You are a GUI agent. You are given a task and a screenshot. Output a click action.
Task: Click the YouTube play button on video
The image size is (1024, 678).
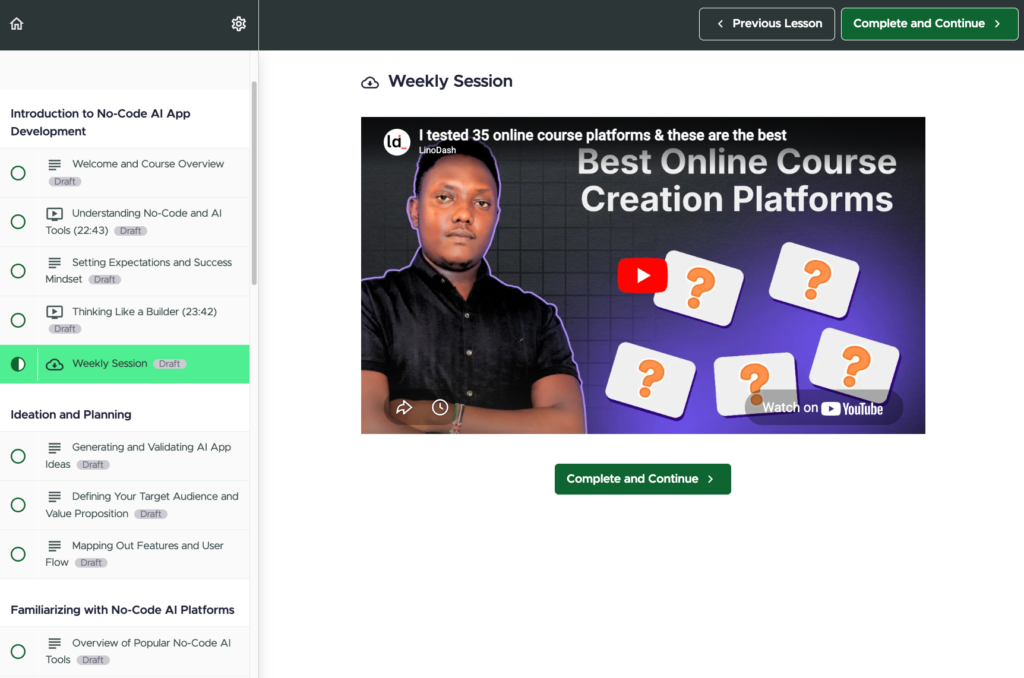[642, 275]
